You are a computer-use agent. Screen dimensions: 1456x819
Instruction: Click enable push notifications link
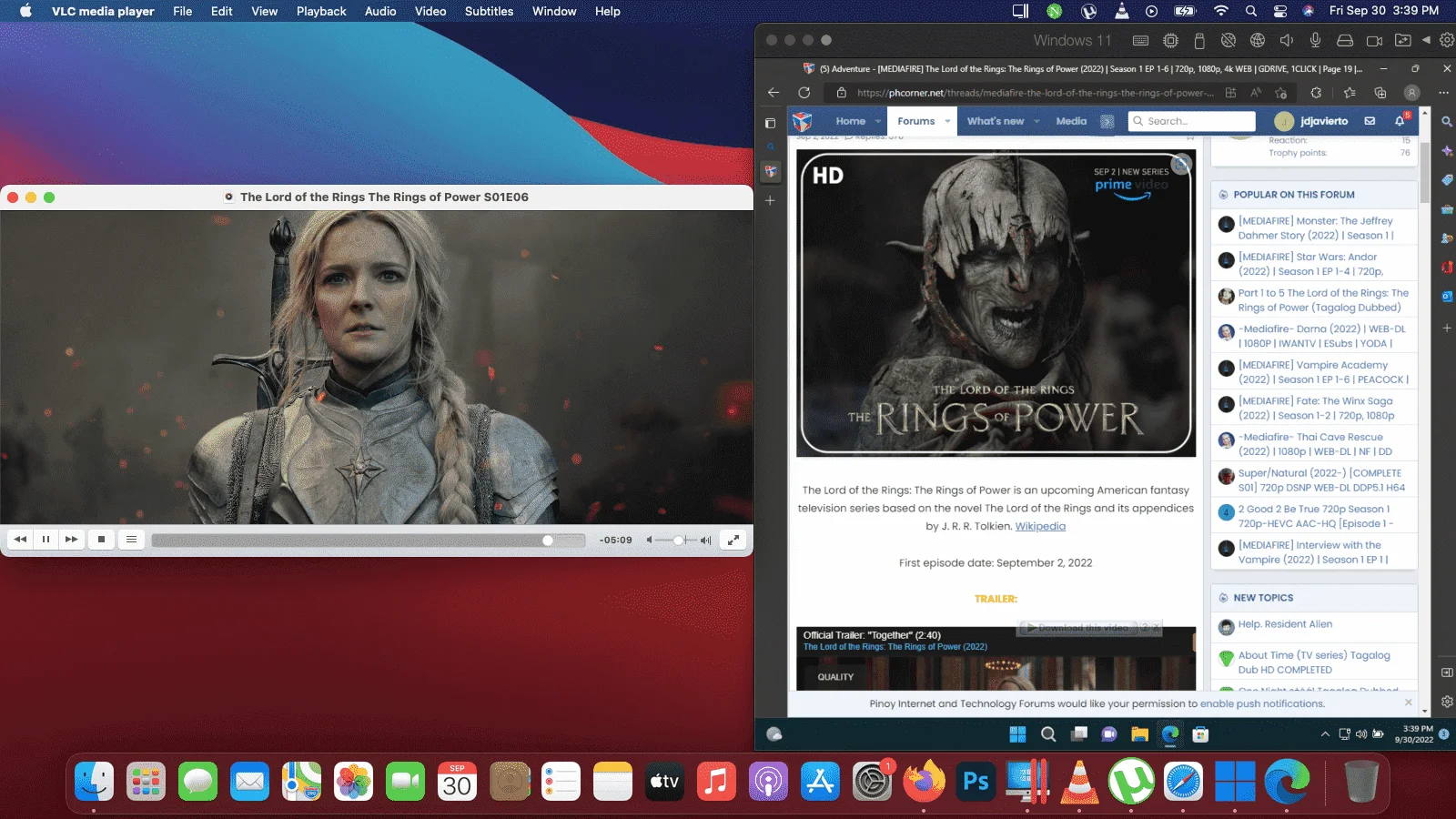(1262, 703)
